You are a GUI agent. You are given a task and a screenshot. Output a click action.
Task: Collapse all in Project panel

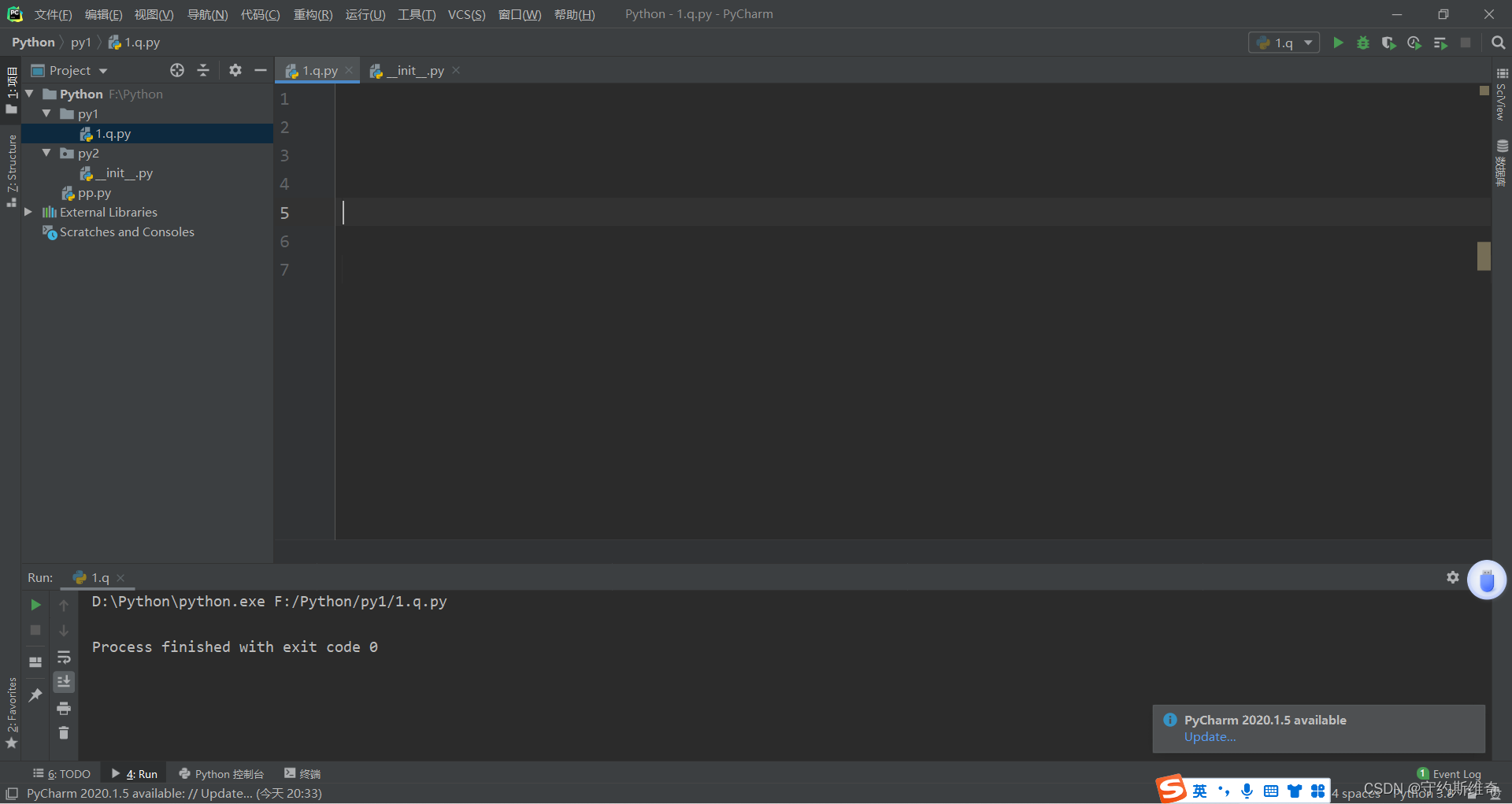tap(203, 70)
